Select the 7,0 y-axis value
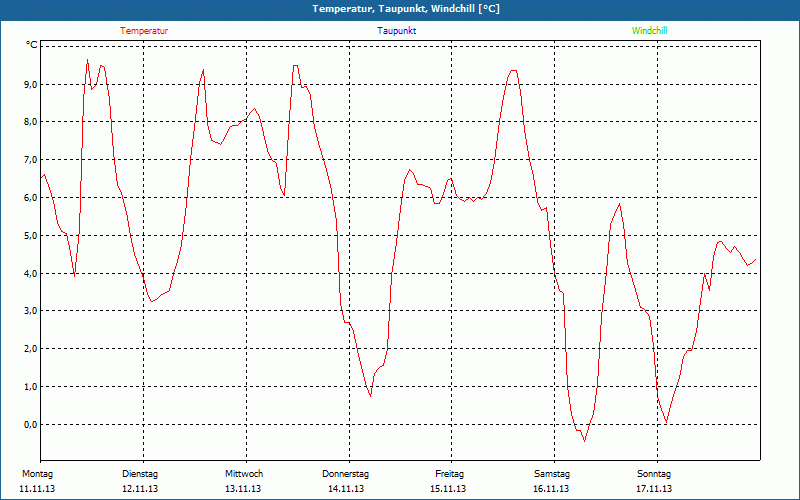800x500 pixels. point(31,160)
